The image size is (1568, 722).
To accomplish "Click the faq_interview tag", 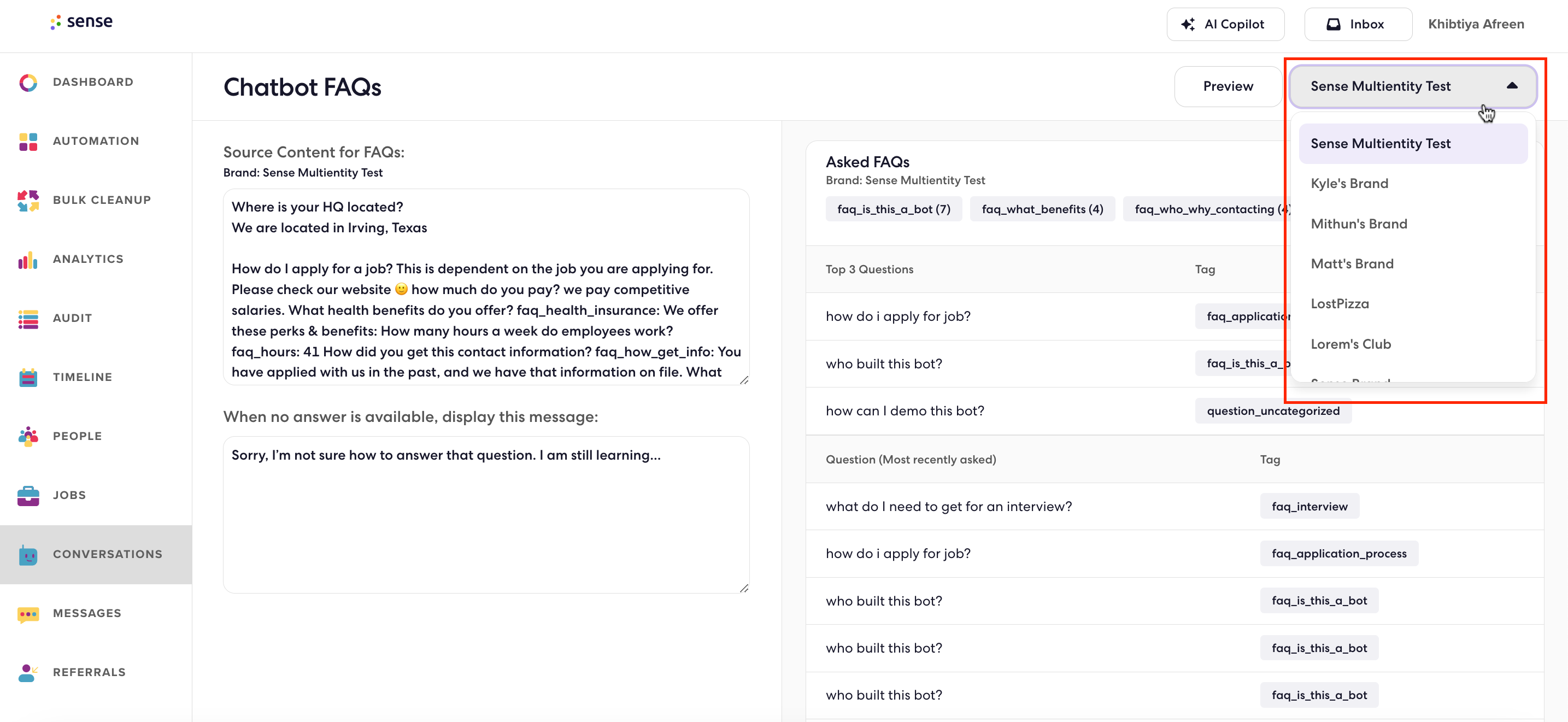I will tap(1309, 507).
